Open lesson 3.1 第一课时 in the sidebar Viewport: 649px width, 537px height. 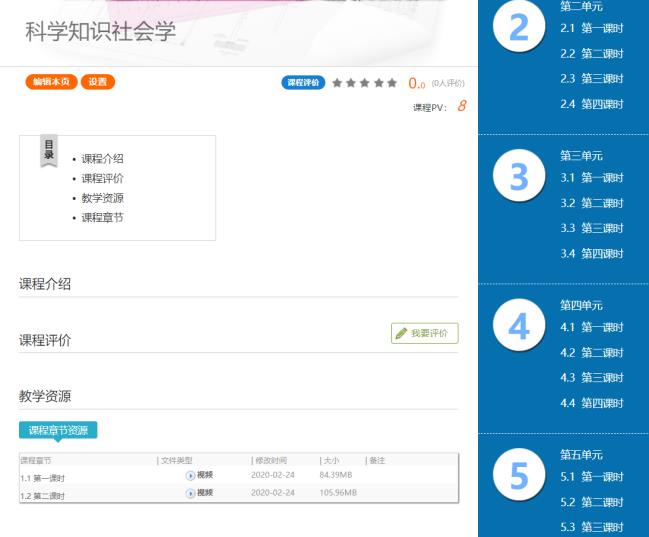point(592,178)
